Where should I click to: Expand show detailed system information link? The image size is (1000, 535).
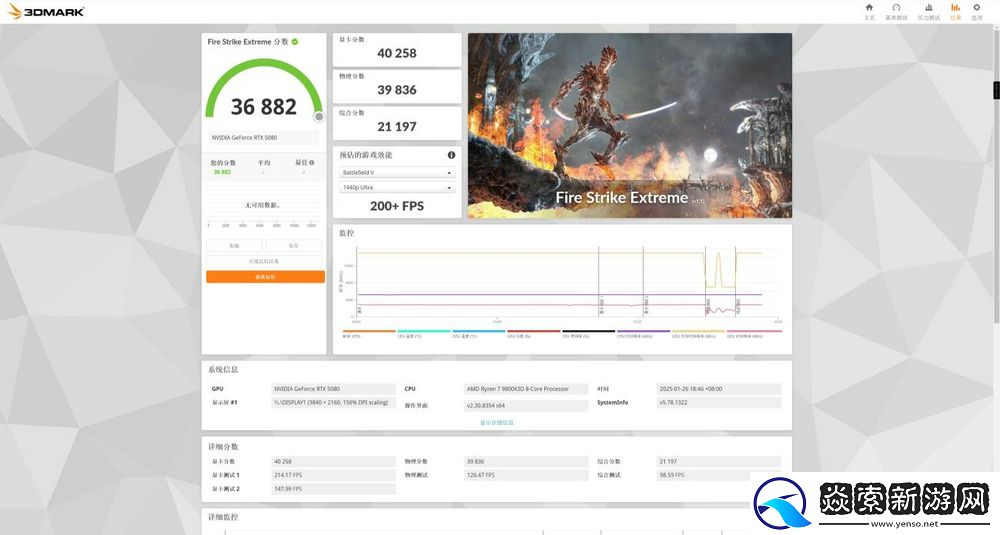click(x=497, y=422)
